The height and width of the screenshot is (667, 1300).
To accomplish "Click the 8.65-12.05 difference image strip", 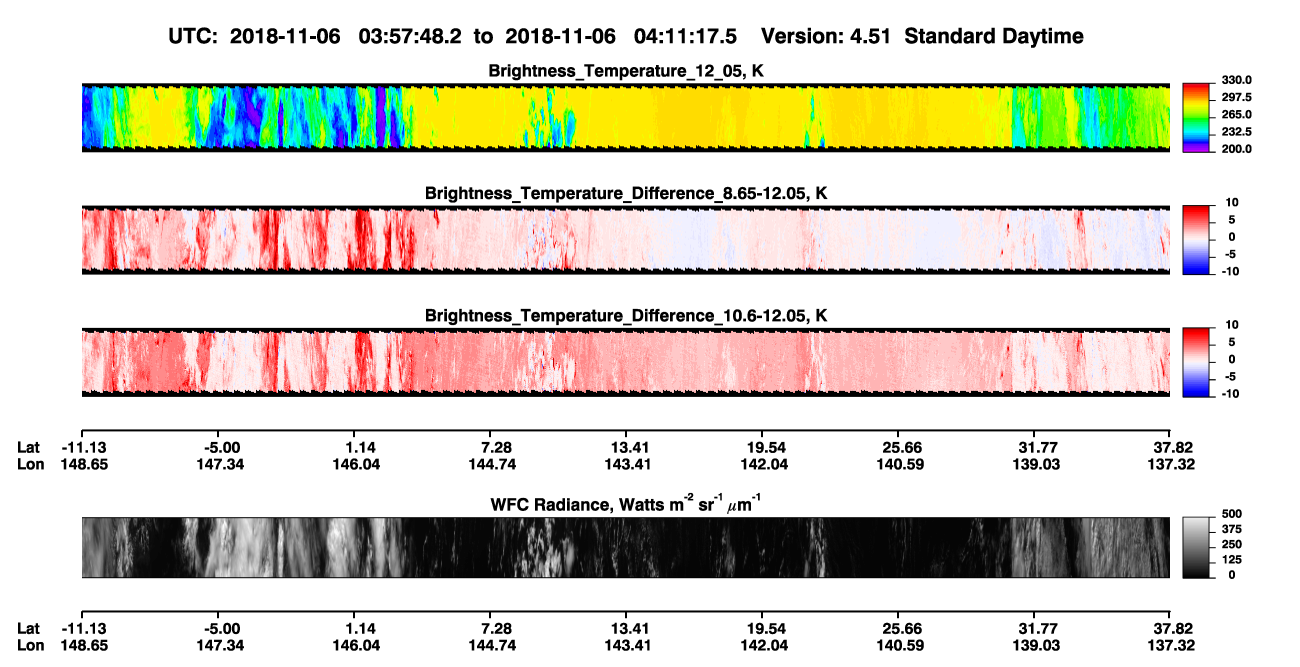I will (x=626, y=239).
